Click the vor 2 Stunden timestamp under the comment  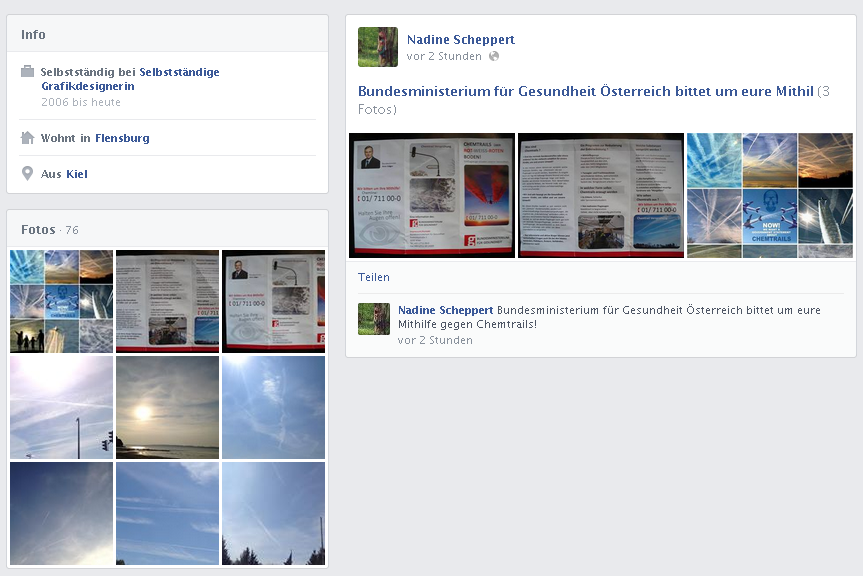(x=435, y=341)
